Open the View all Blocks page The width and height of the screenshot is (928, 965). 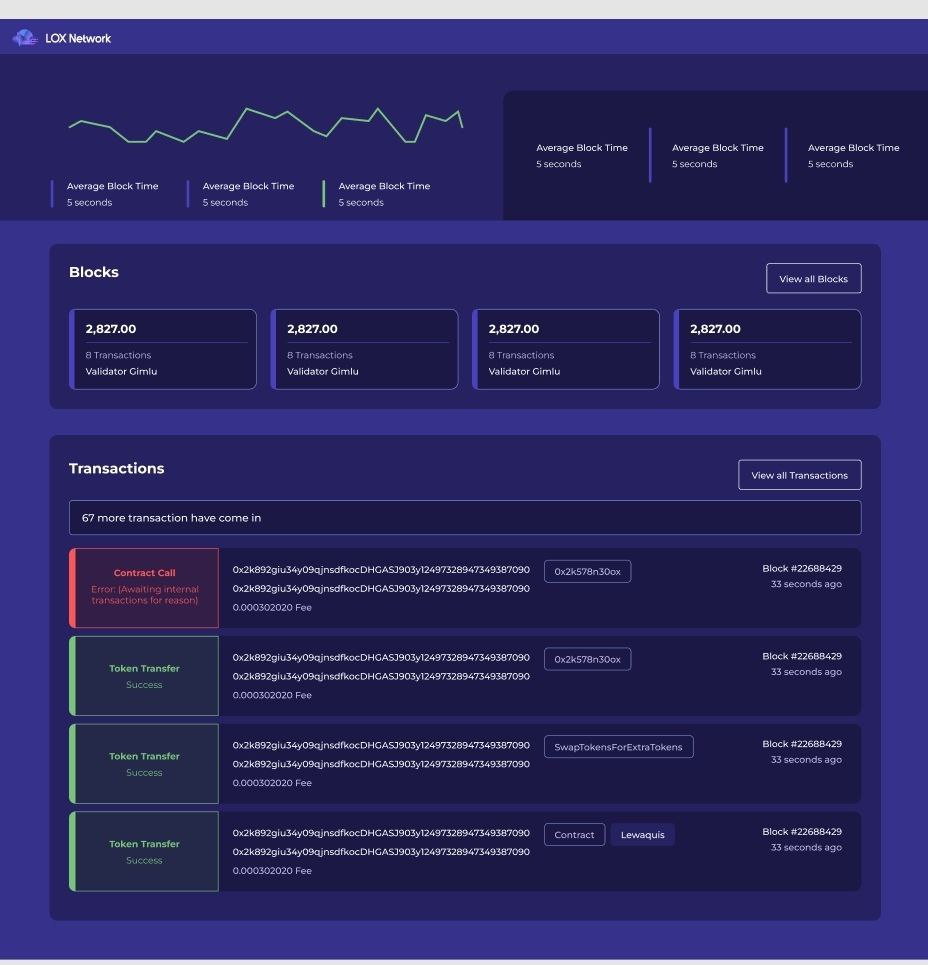(813, 279)
